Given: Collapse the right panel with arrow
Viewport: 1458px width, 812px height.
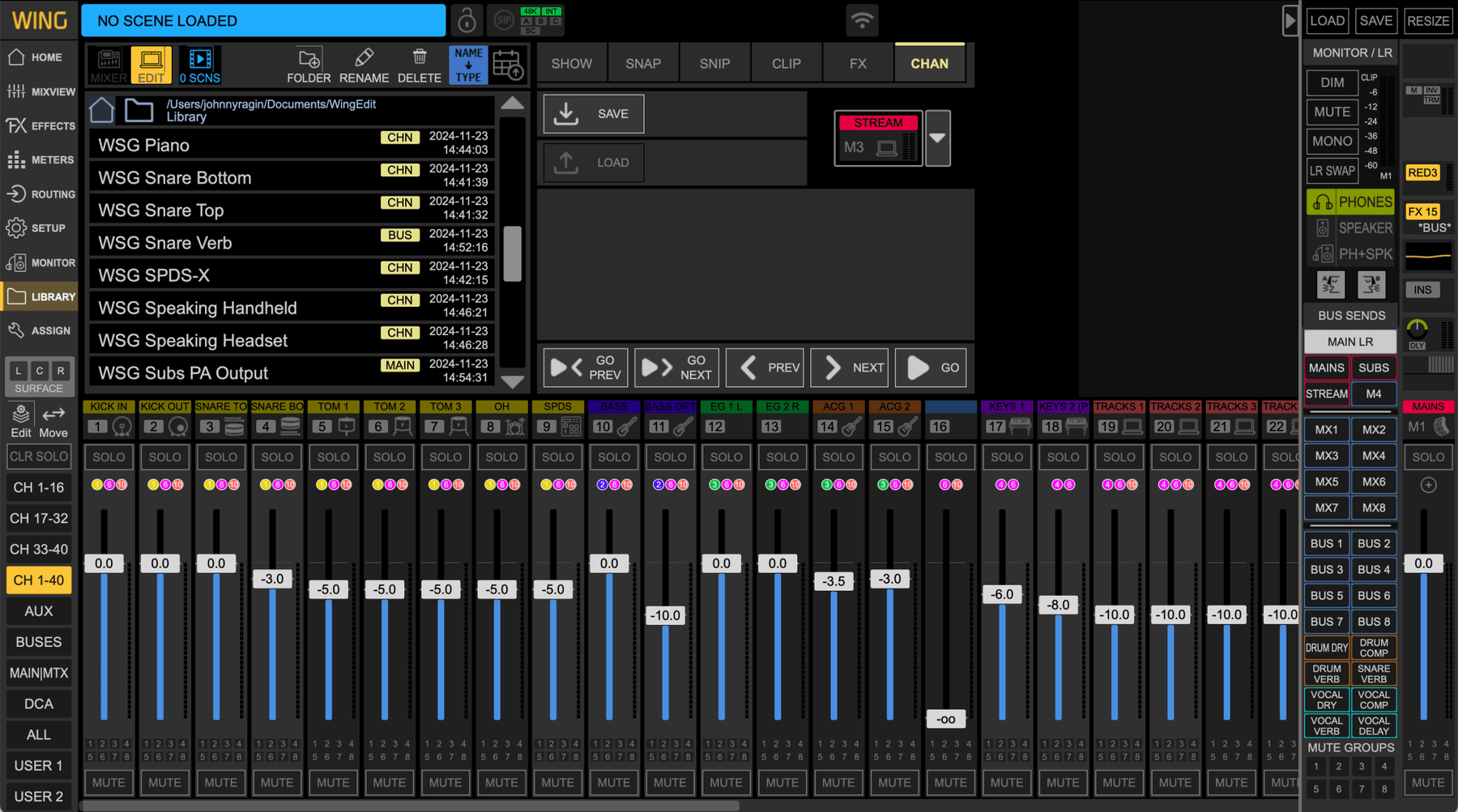Looking at the screenshot, I should click(x=1290, y=20).
